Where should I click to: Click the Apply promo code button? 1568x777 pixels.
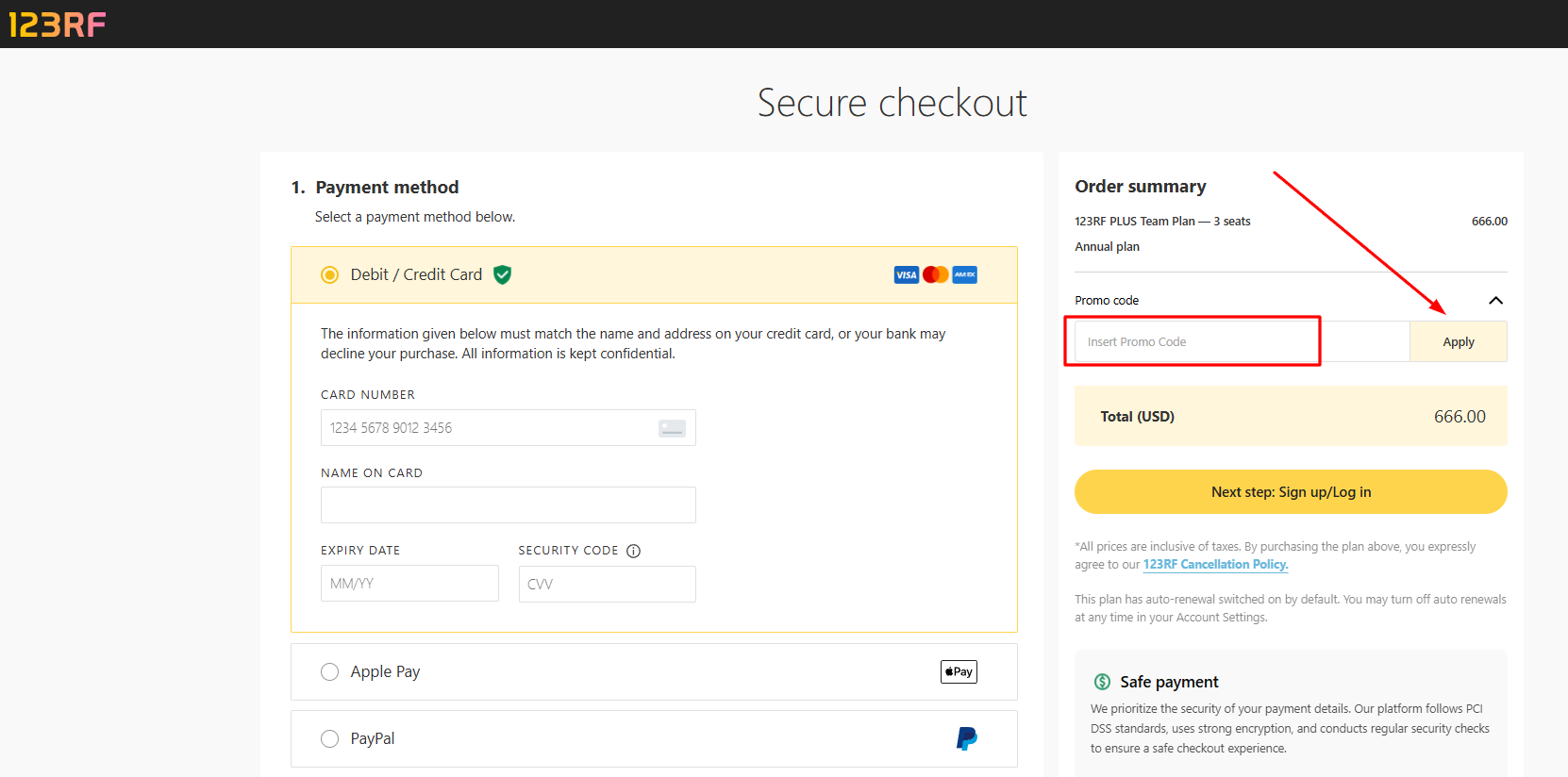(x=1459, y=341)
